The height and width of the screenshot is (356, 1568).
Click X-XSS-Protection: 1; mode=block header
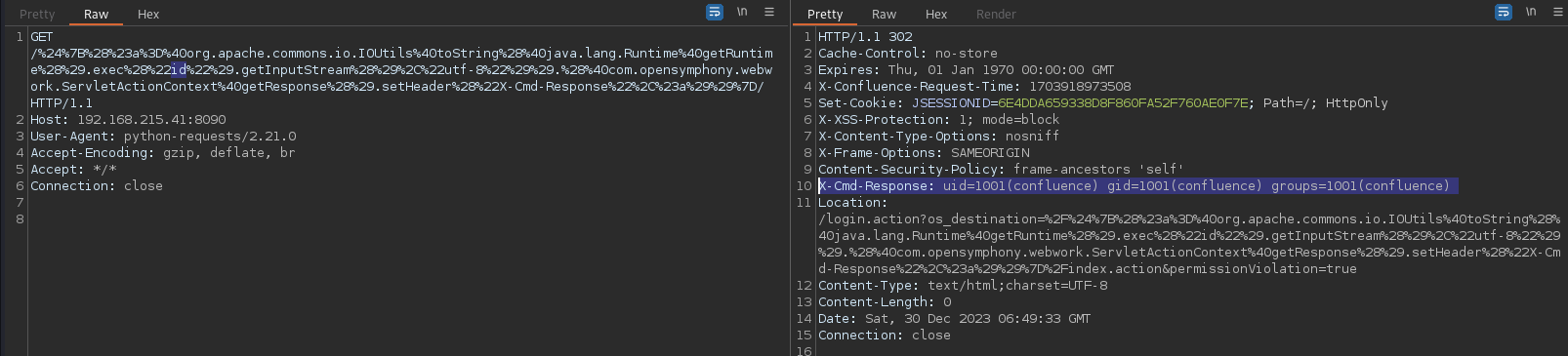938,120
